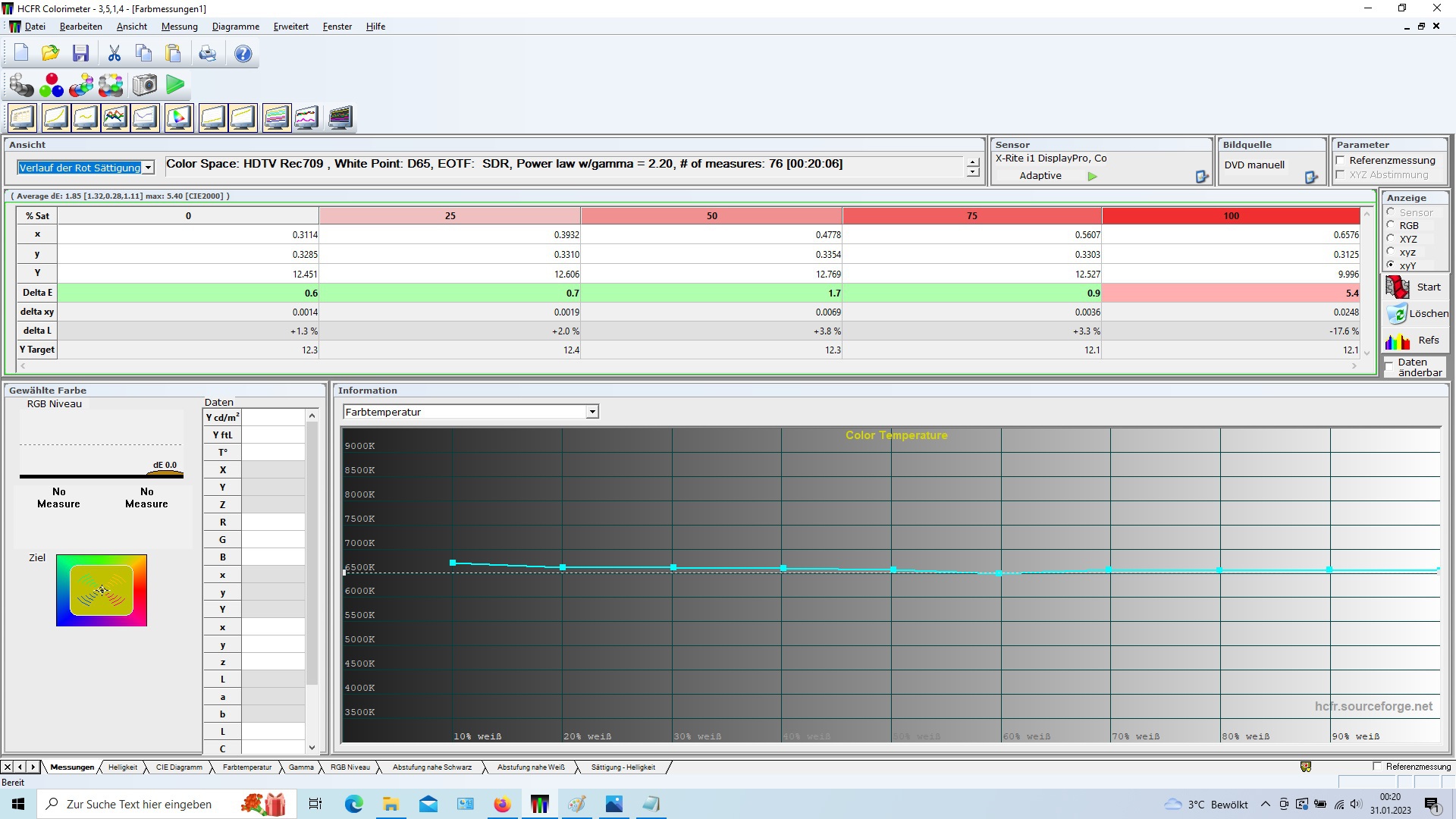Expand the Farbtemperatur information dropdown
The width and height of the screenshot is (1456, 819).
pos(592,412)
